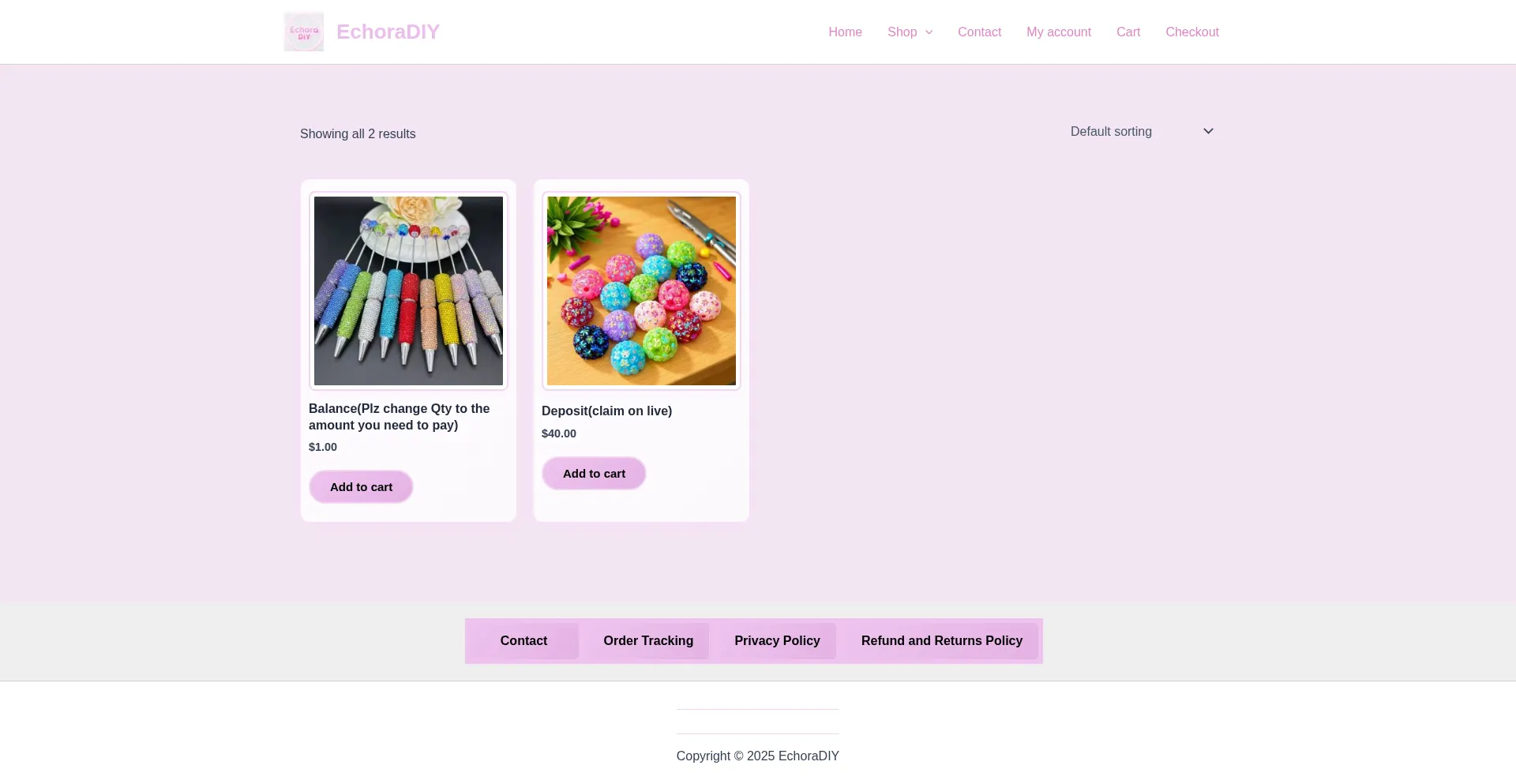Click the sorting dropdown arrow icon
1516x784 pixels.
tap(1208, 131)
